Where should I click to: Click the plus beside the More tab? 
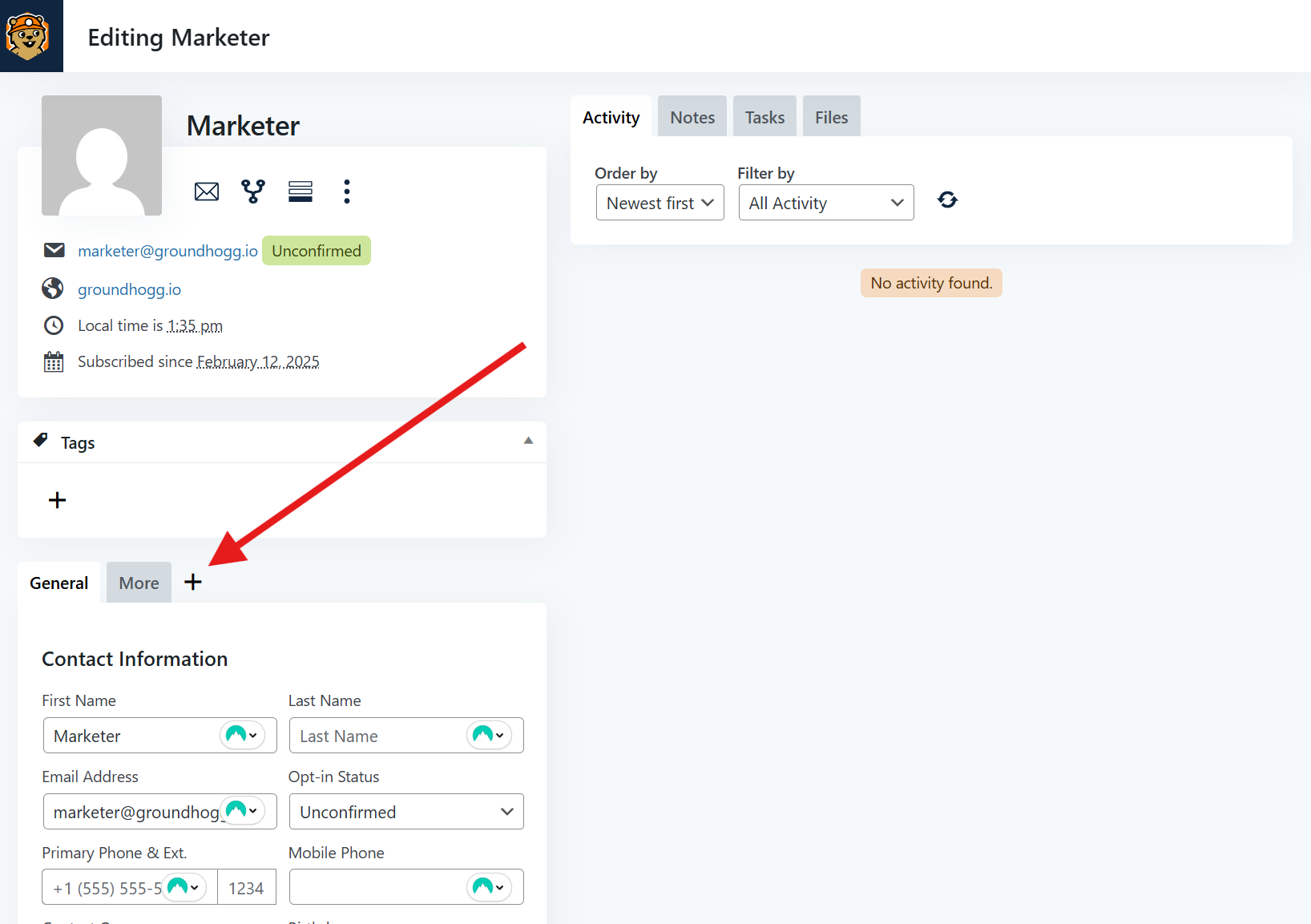[193, 582]
